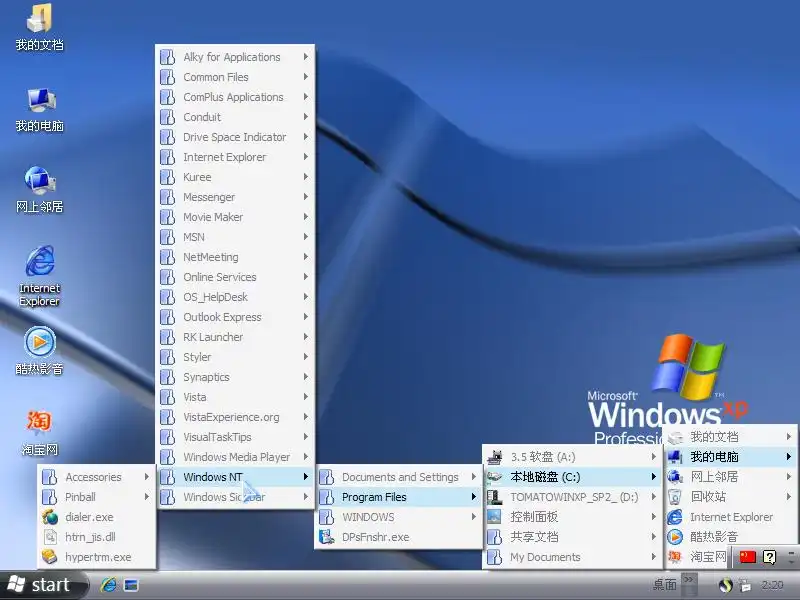800x600 pixels.
Task: Click the 酷热影音 desktop icon
Action: click(39, 351)
